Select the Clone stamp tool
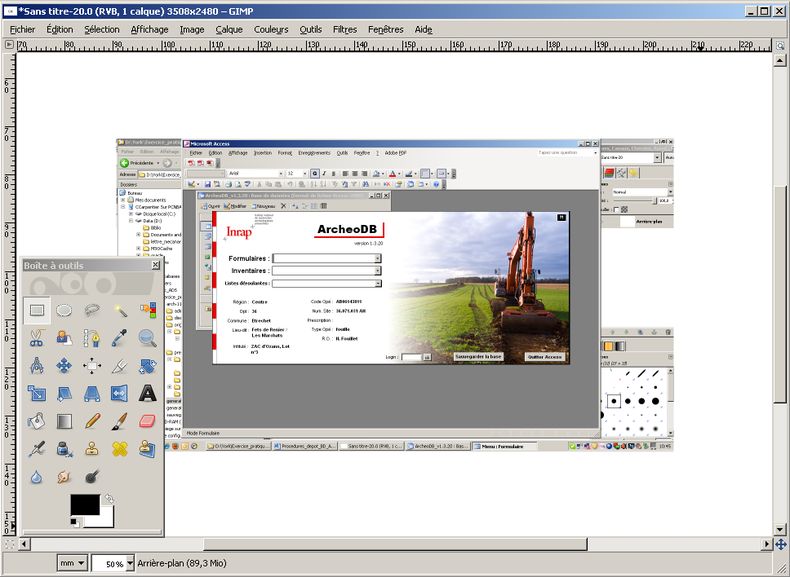Image resolution: width=790 pixels, height=577 pixels. click(x=92, y=449)
